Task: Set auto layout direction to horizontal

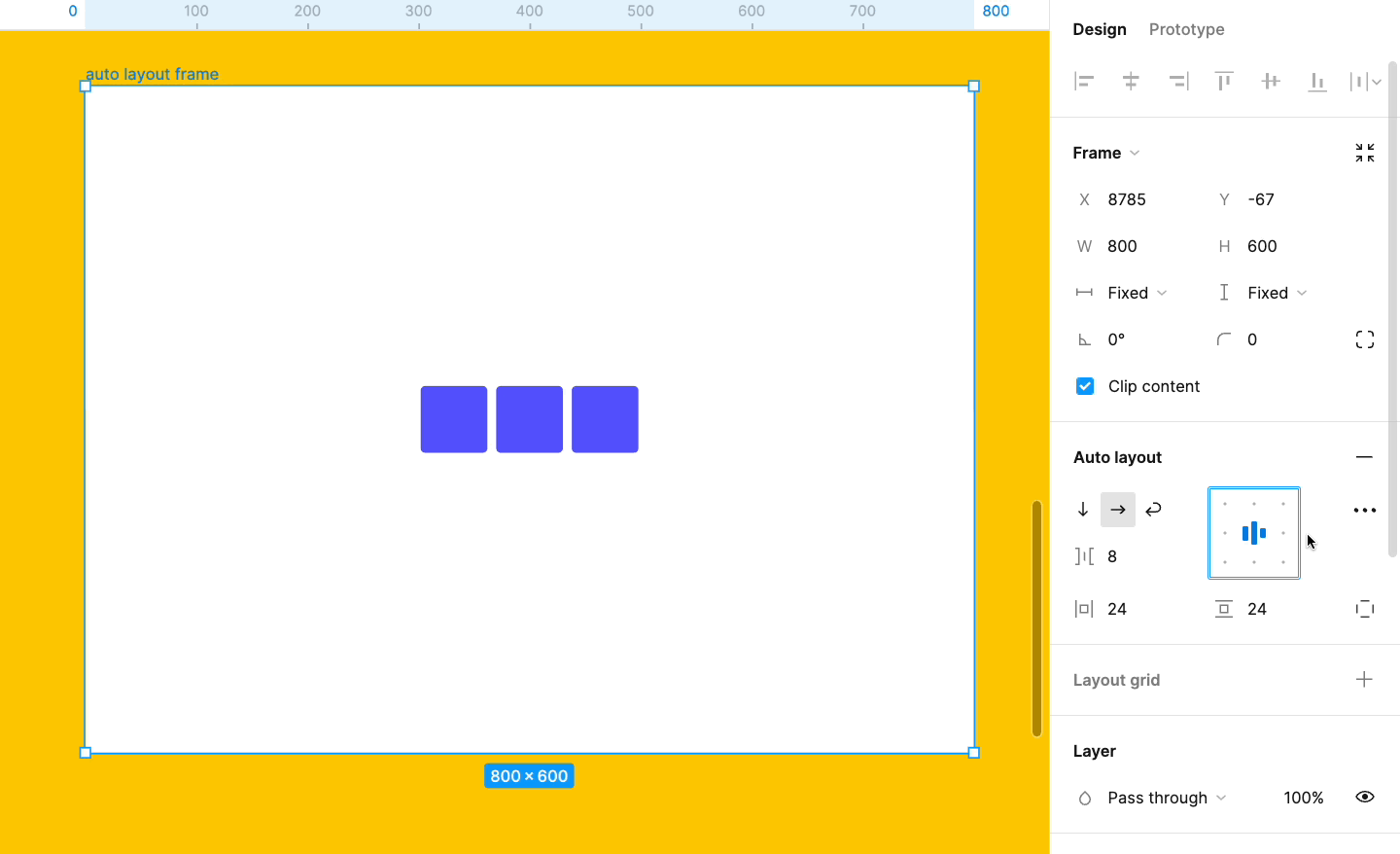Action: coord(1118,510)
